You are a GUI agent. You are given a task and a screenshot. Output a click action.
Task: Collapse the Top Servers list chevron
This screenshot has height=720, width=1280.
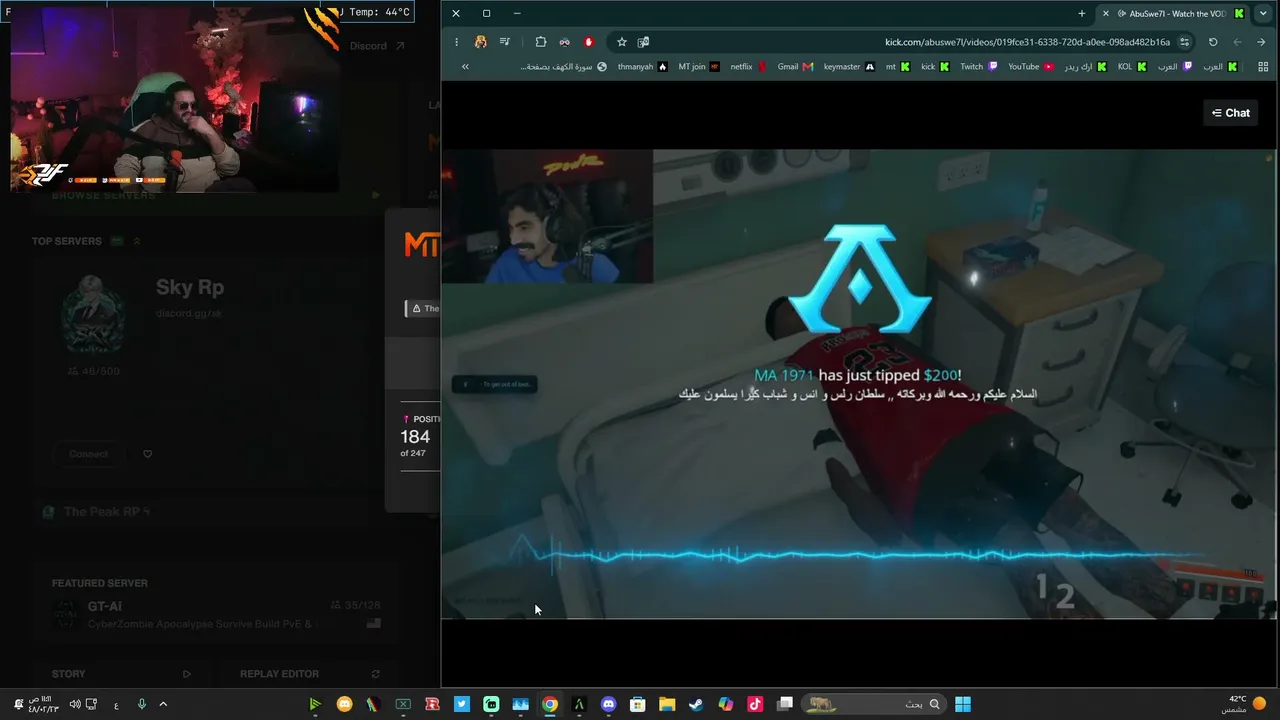coord(137,241)
